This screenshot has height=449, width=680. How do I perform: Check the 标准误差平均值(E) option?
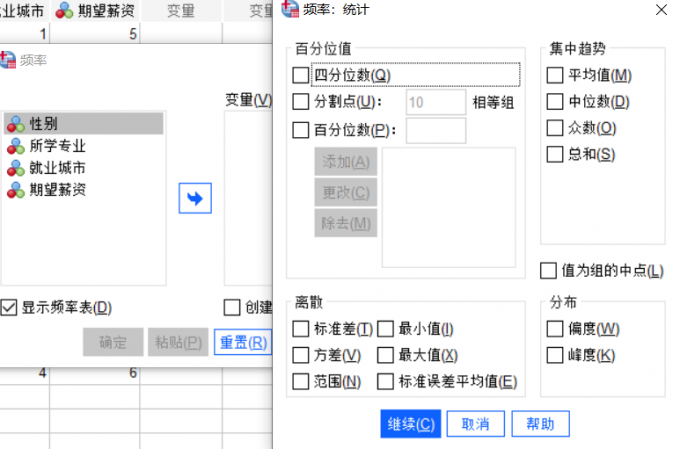385,382
